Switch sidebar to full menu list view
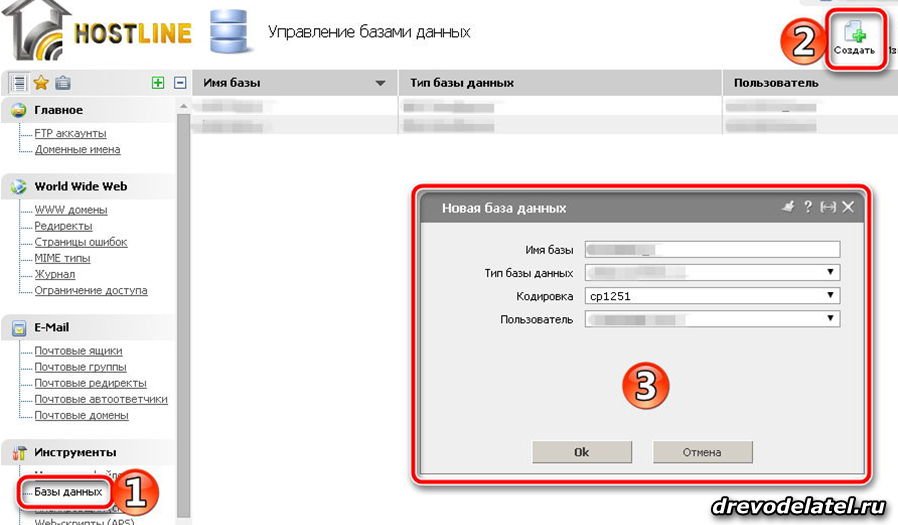Viewport: 898px width, 525px height. (x=20, y=83)
